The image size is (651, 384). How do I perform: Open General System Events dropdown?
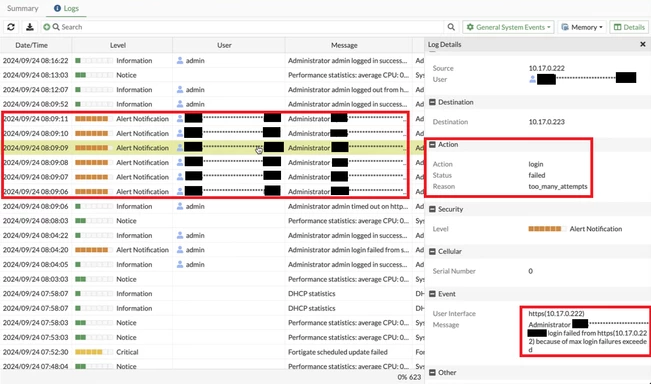(509, 27)
